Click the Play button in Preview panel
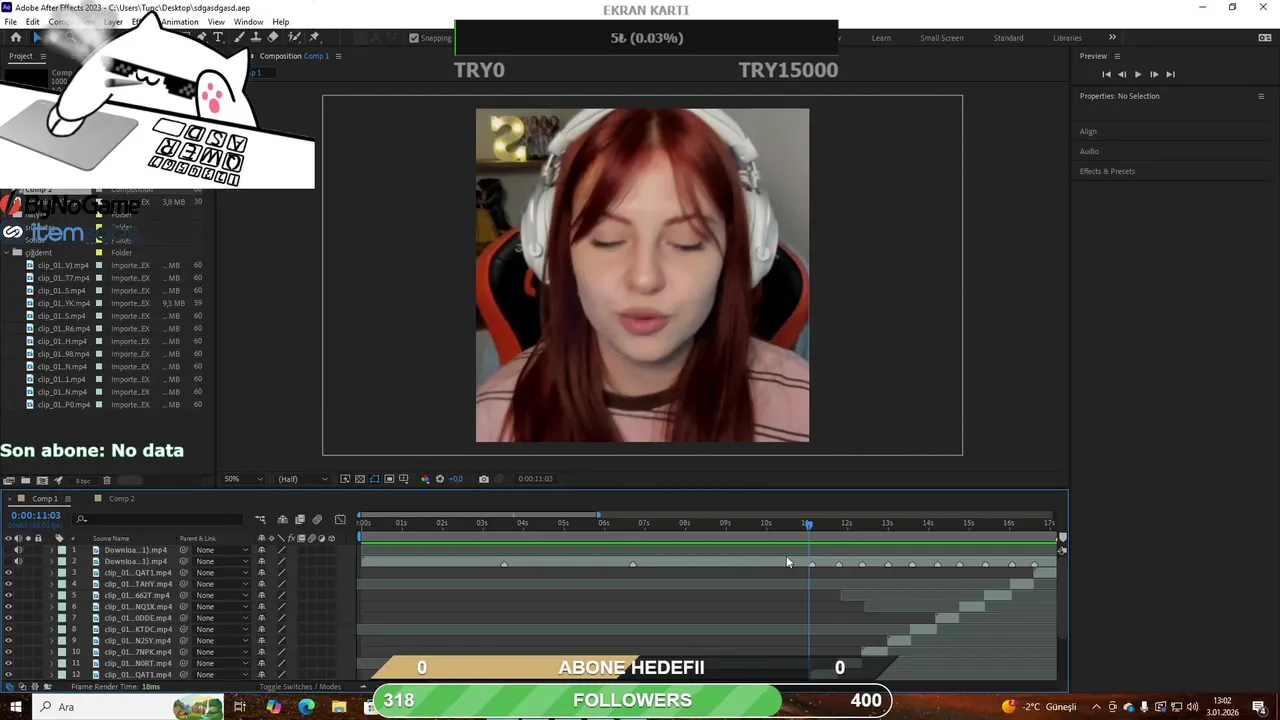1280x720 pixels. click(1137, 74)
